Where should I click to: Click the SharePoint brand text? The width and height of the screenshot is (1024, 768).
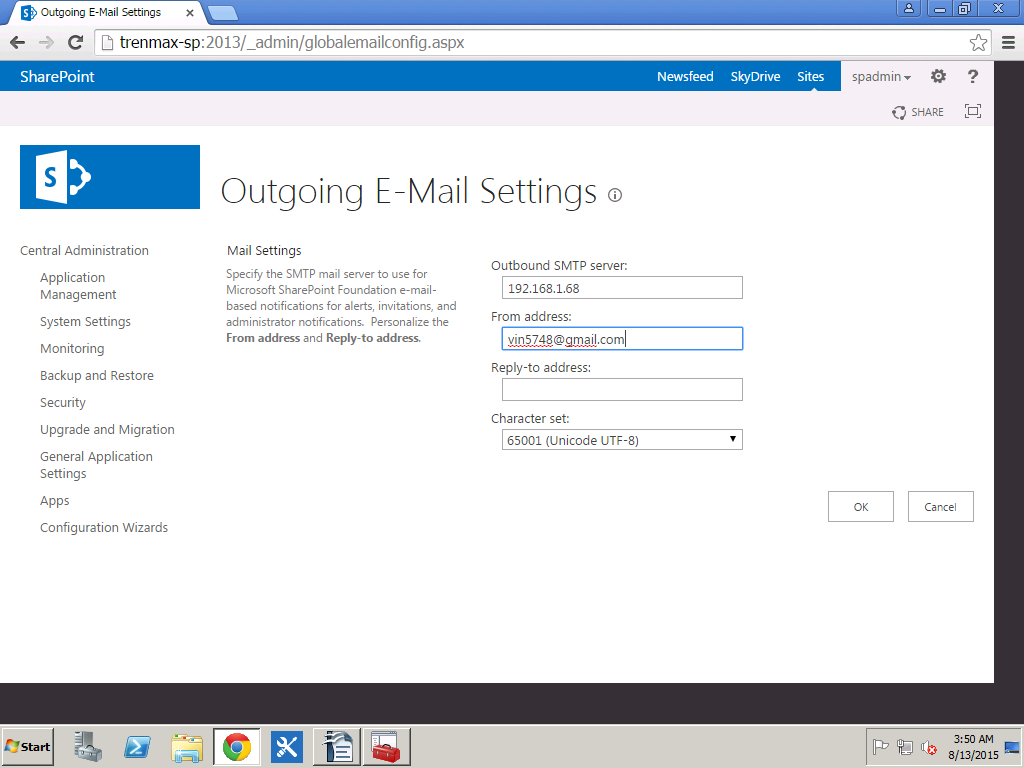[57, 76]
